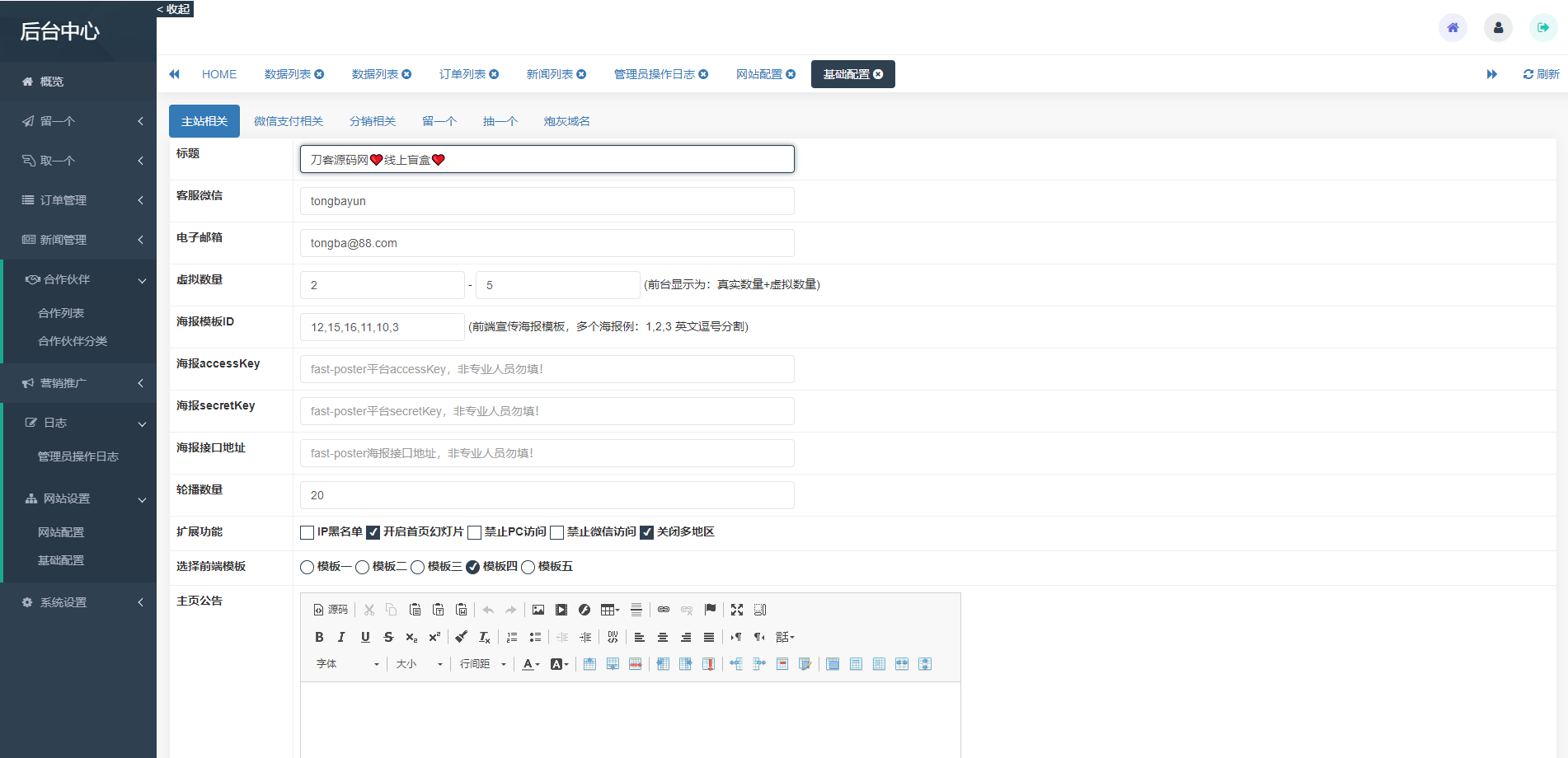This screenshot has height=758, width=1568.
Task: Enable the IP黑名单 checkbox
Action: [306, 532]
